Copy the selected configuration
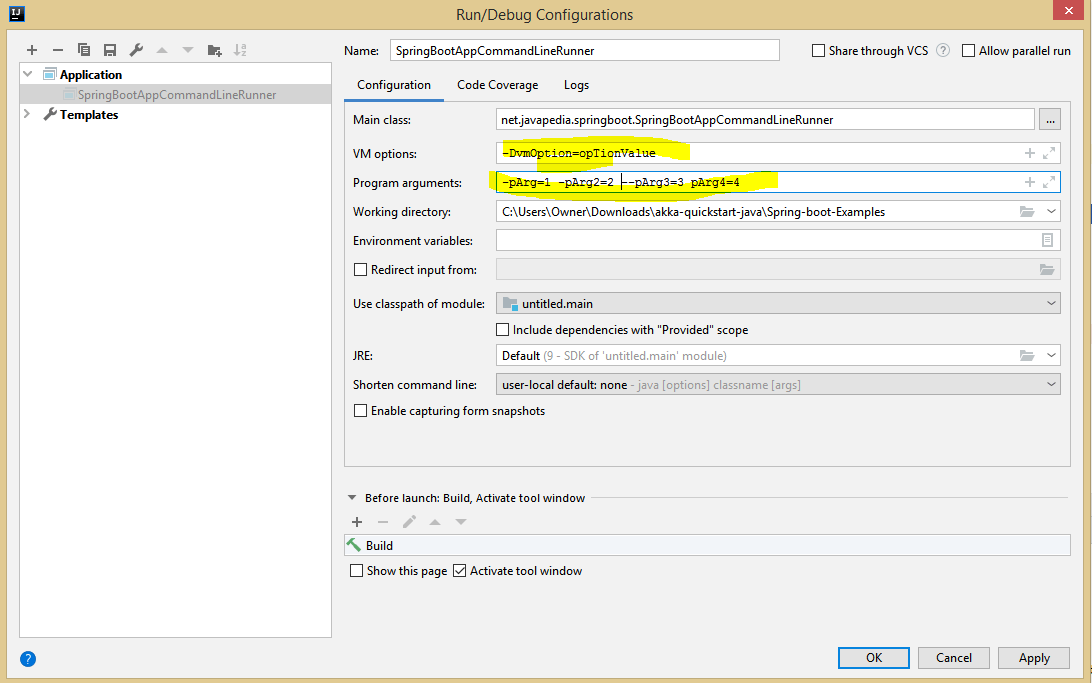Image resolution: width=1092 pixels, height=683 pixels. coord(84,49)
